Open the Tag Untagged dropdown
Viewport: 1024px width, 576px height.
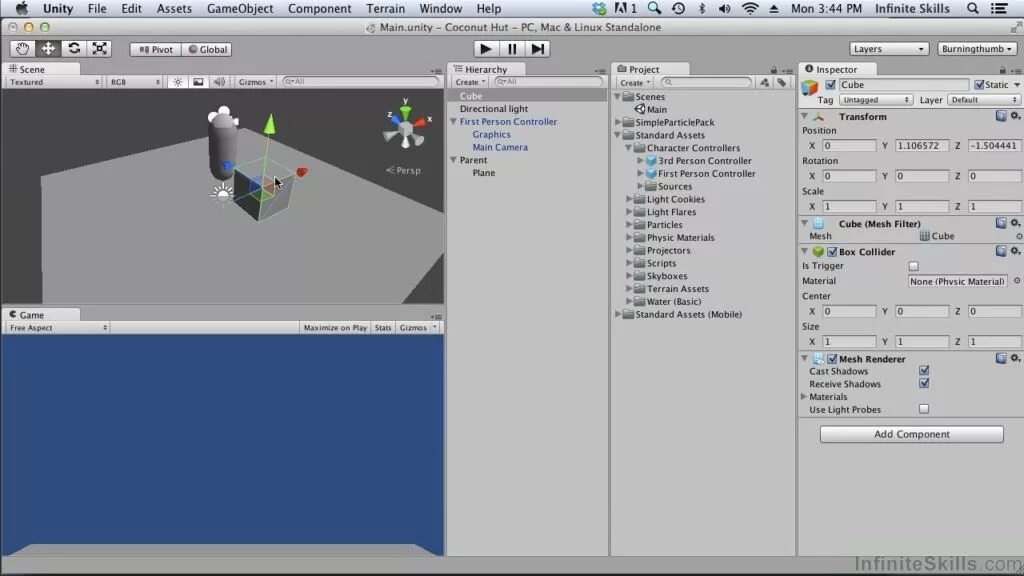(875, 100)
